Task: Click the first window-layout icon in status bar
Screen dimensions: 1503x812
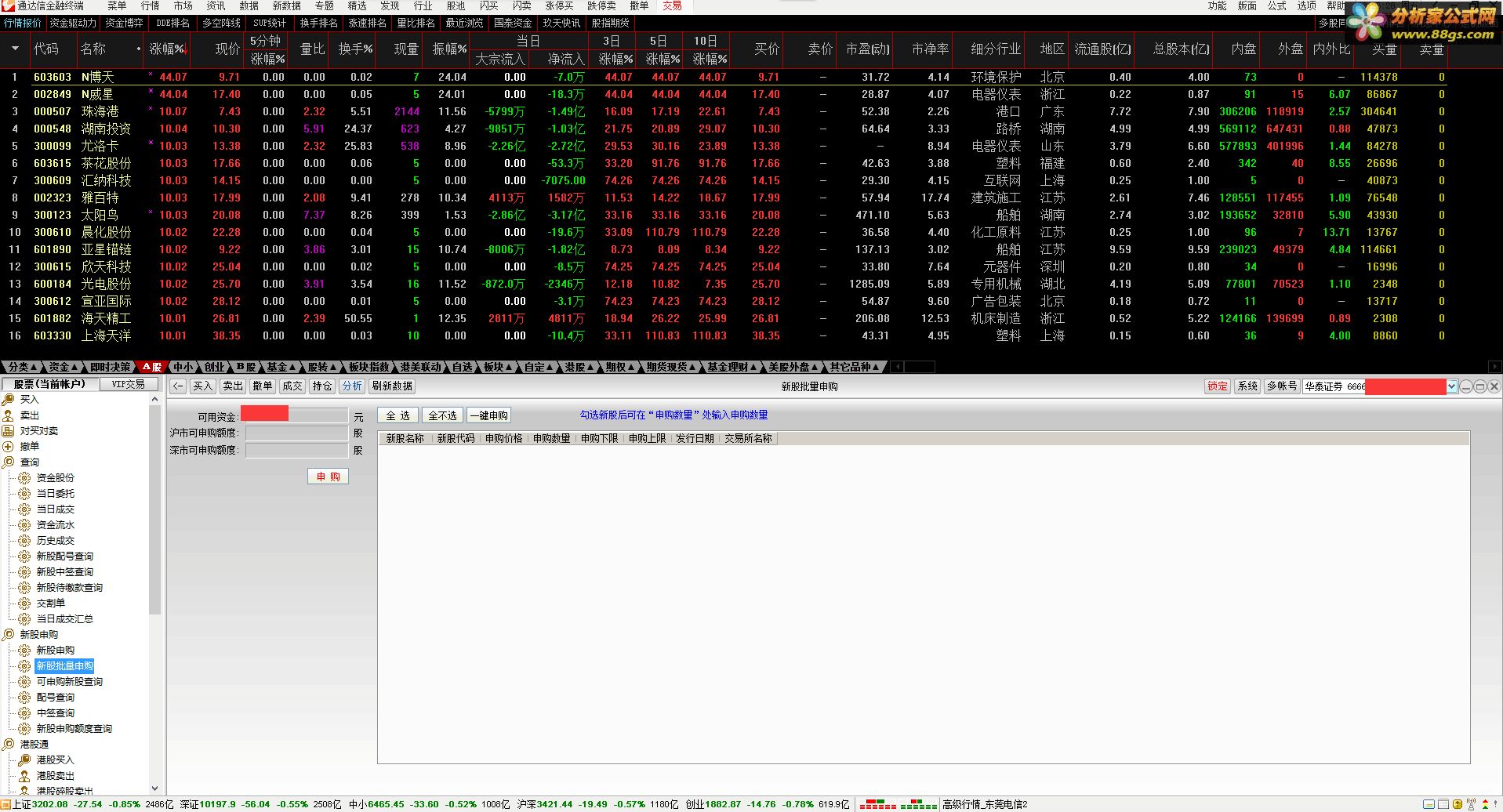Action: pos(1429,804)
